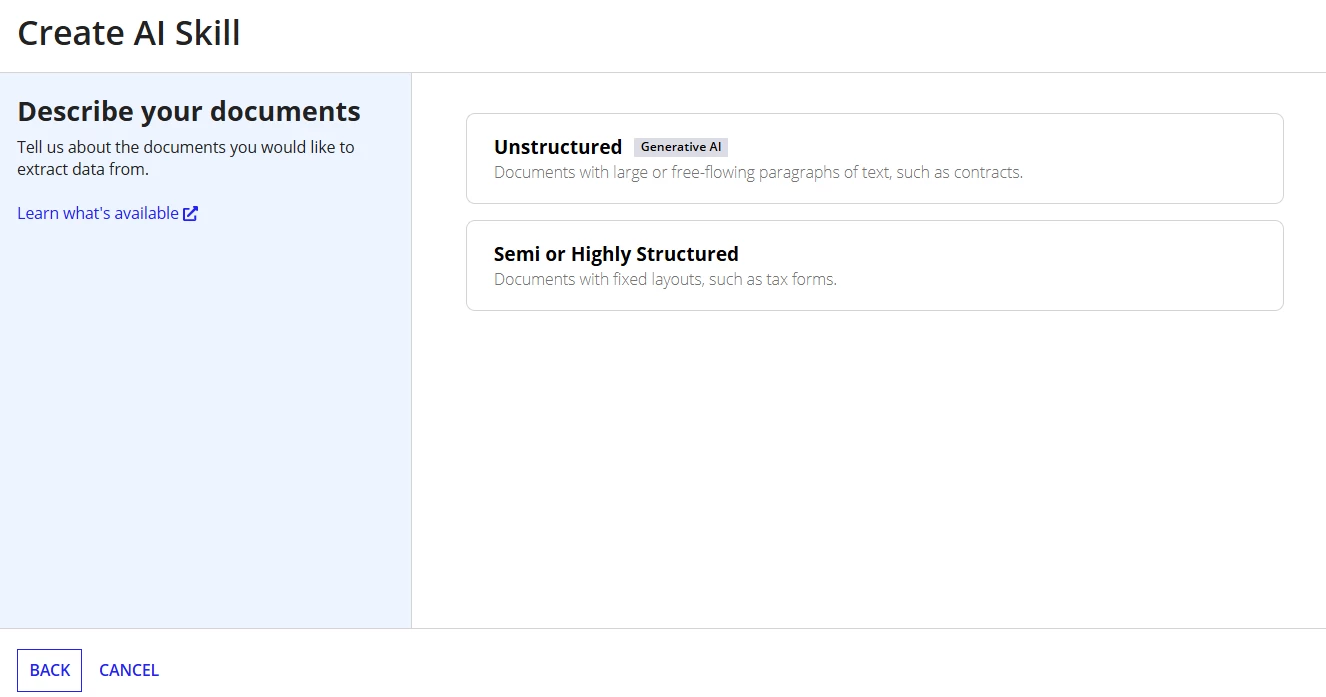Click the Semi or Highly Structured title text
1326x697 pixels.
(616, 254)
